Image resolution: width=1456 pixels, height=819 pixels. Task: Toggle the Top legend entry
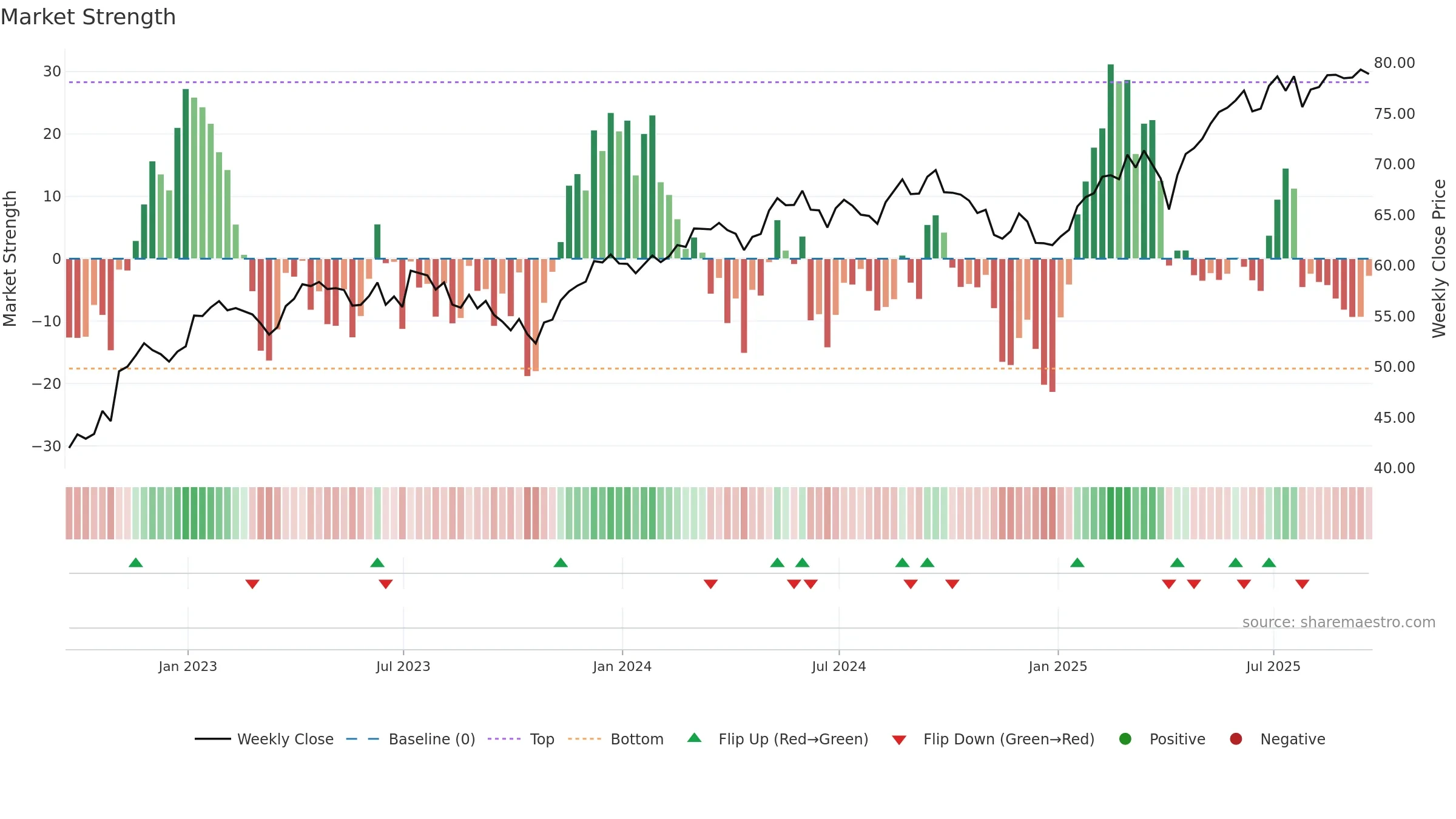pyautogui.click(x=521, y=739)
